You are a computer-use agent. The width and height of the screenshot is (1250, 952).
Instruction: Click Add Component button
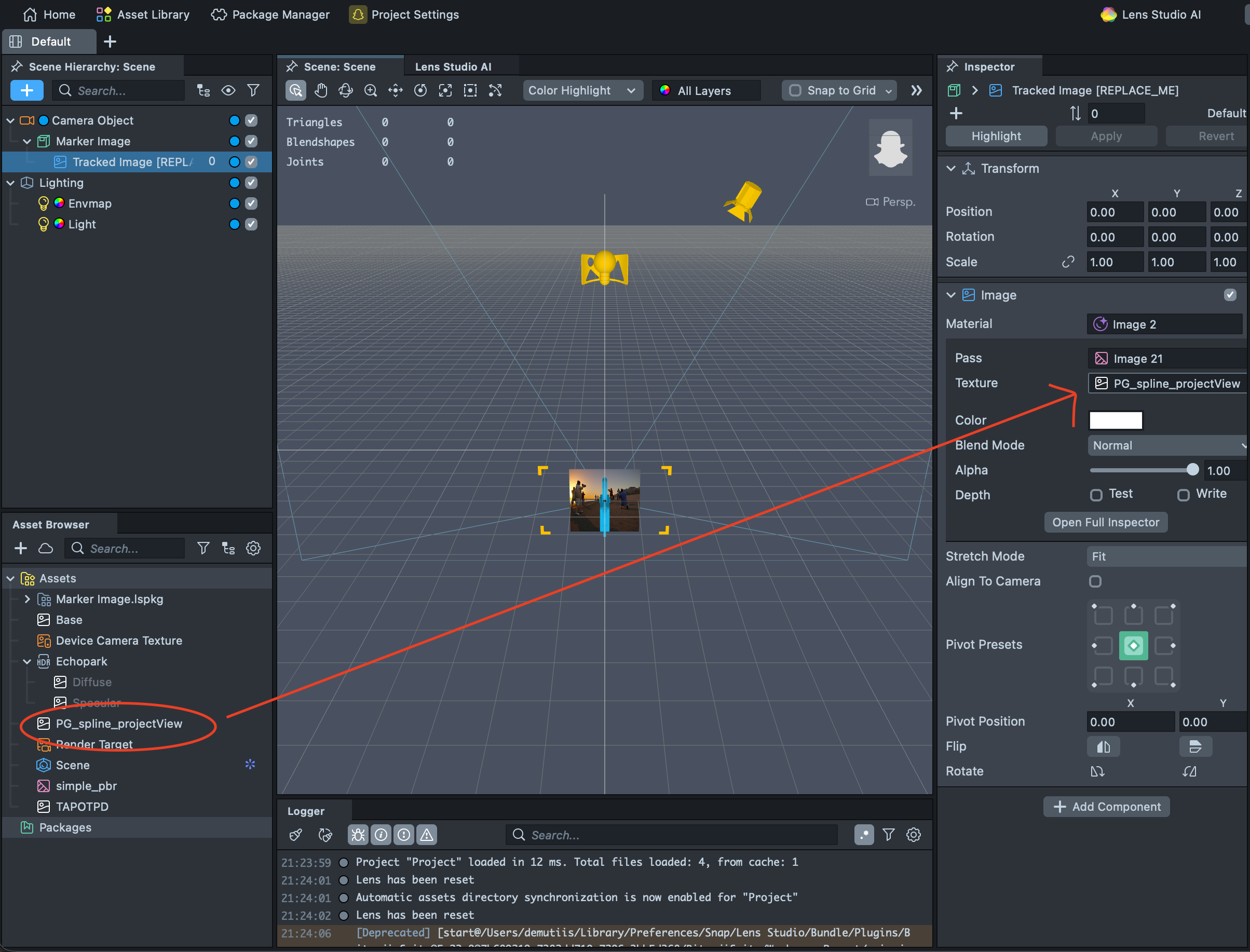pyautogui.click(x=1106, y=807)
